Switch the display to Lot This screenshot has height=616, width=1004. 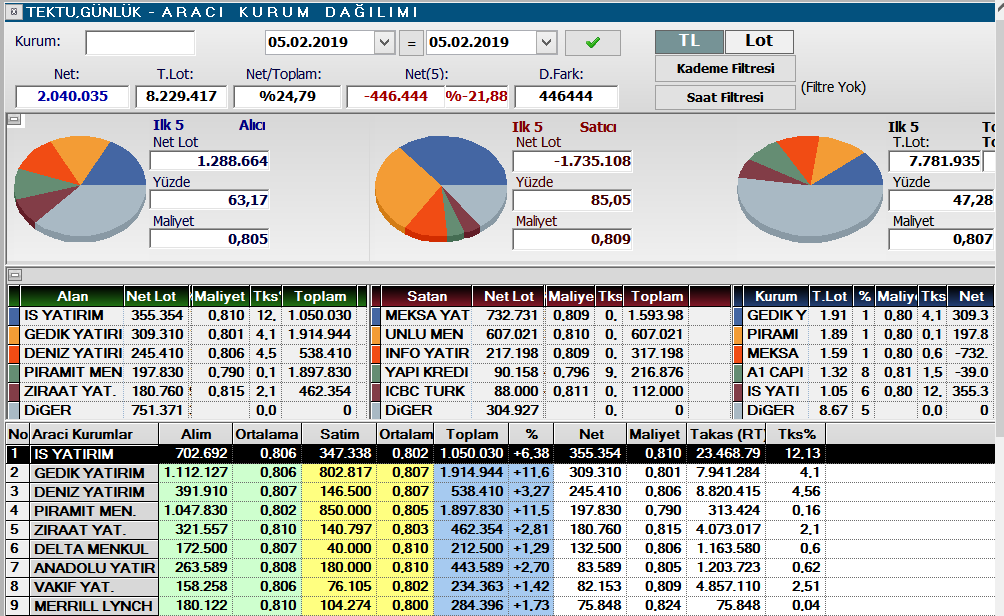[x=759, y=42]
